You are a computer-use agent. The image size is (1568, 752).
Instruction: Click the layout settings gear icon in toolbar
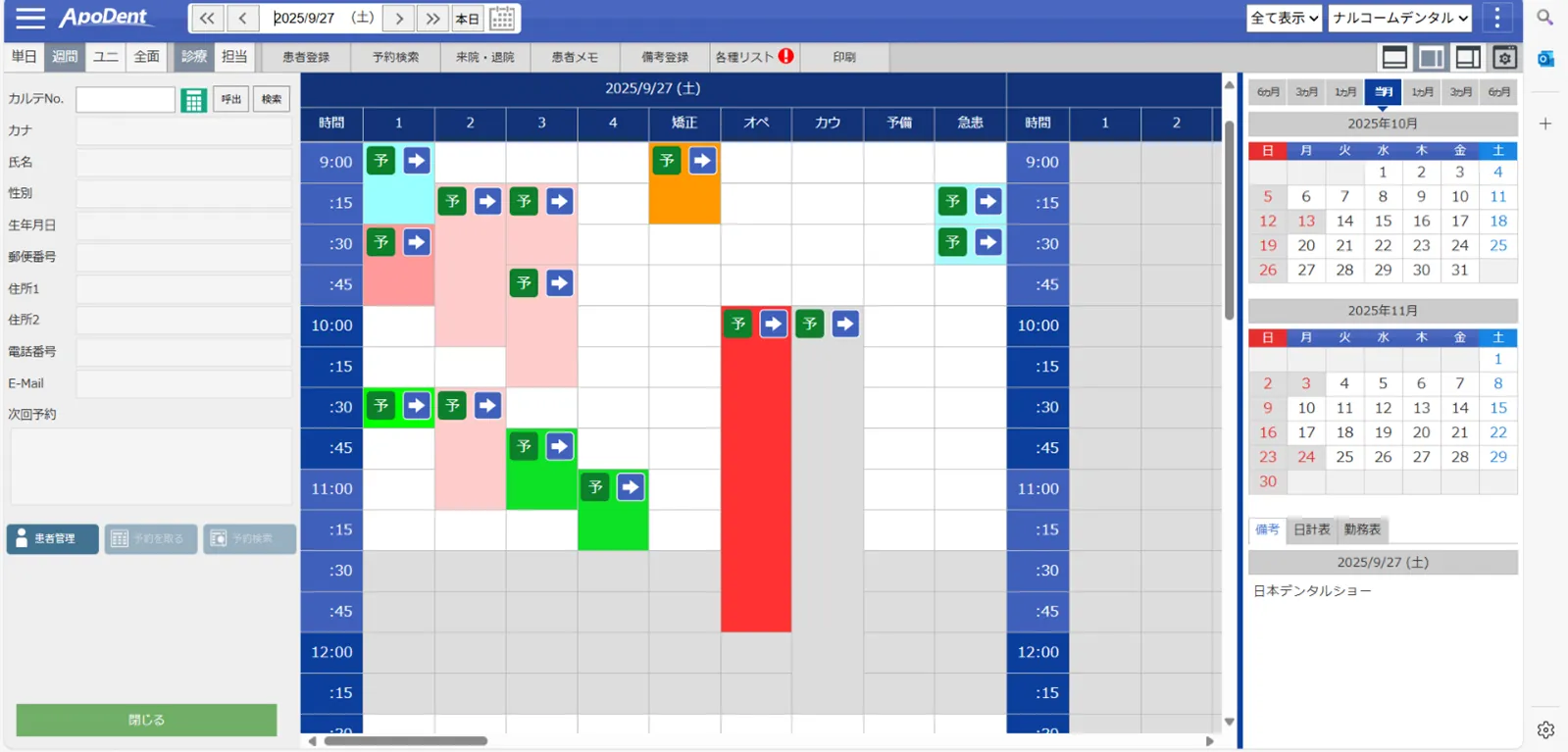tap(1504, 58)
